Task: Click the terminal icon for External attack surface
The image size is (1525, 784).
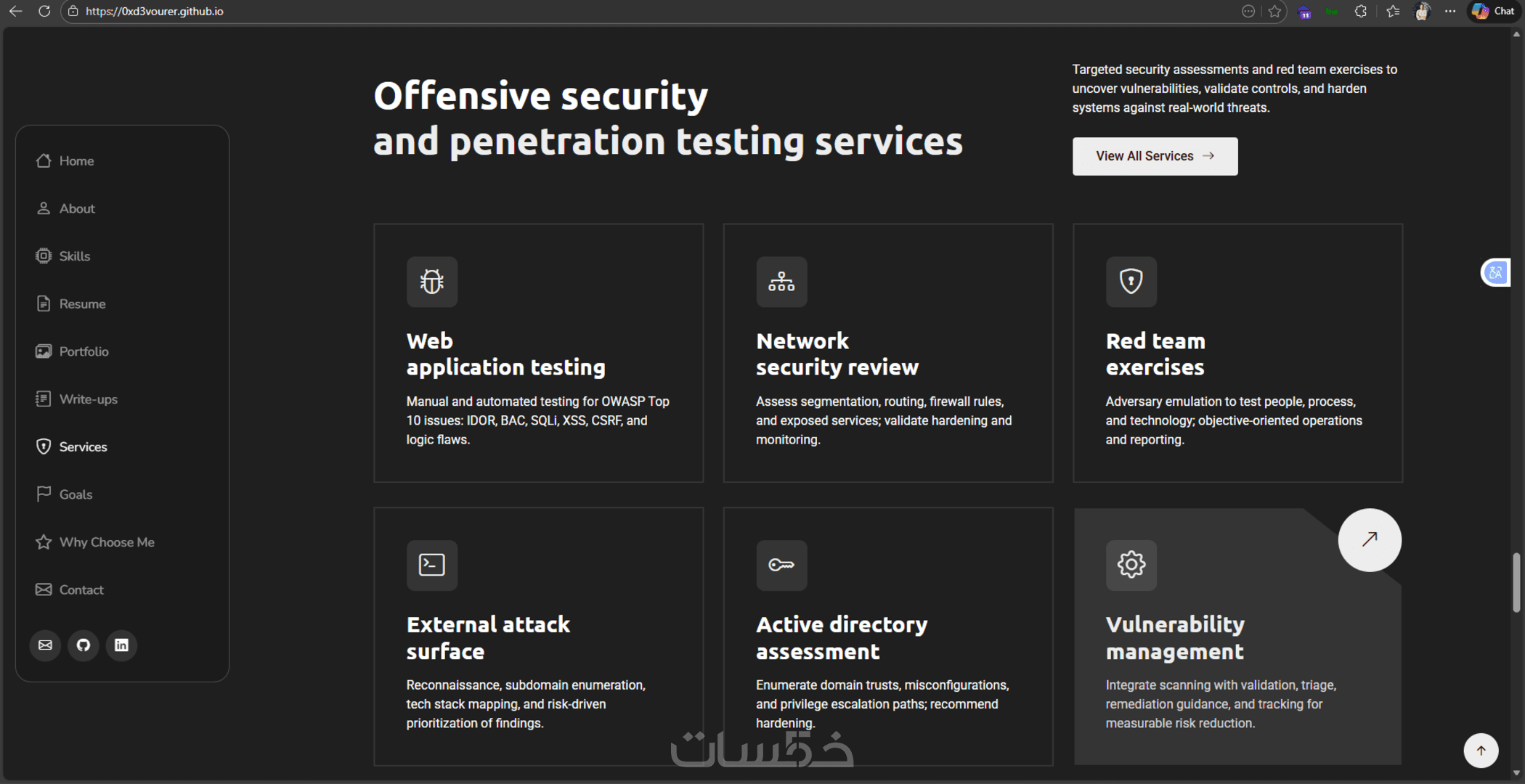Action: coord(432,565)
